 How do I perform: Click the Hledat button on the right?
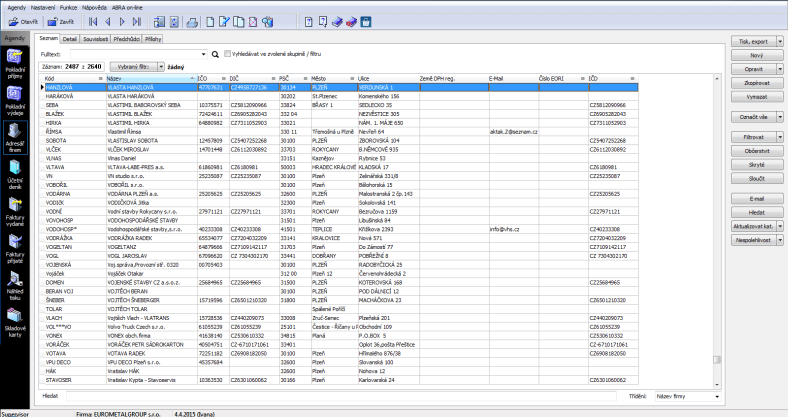[757, 213]
